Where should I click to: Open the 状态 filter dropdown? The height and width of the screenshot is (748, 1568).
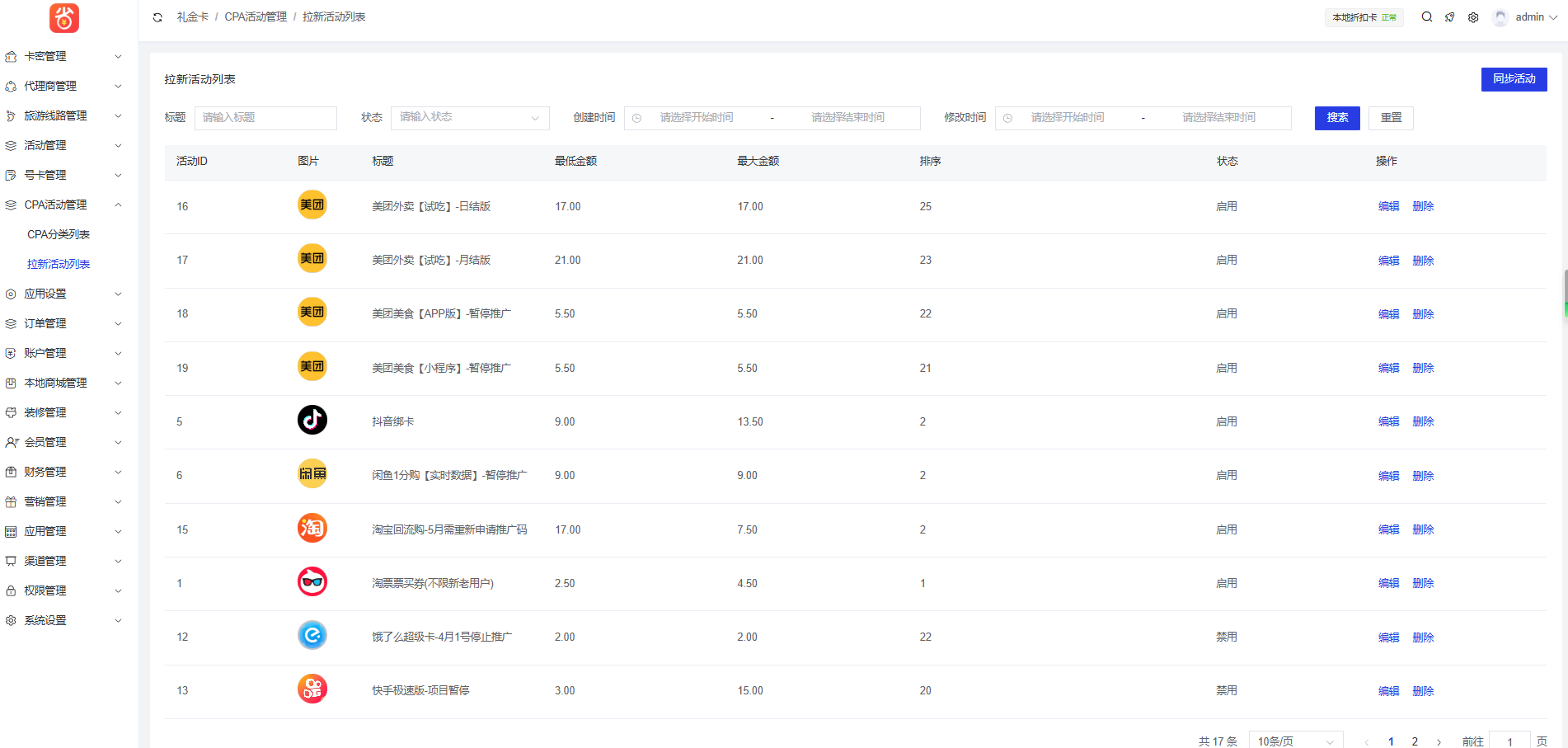[x=469, y=118]
